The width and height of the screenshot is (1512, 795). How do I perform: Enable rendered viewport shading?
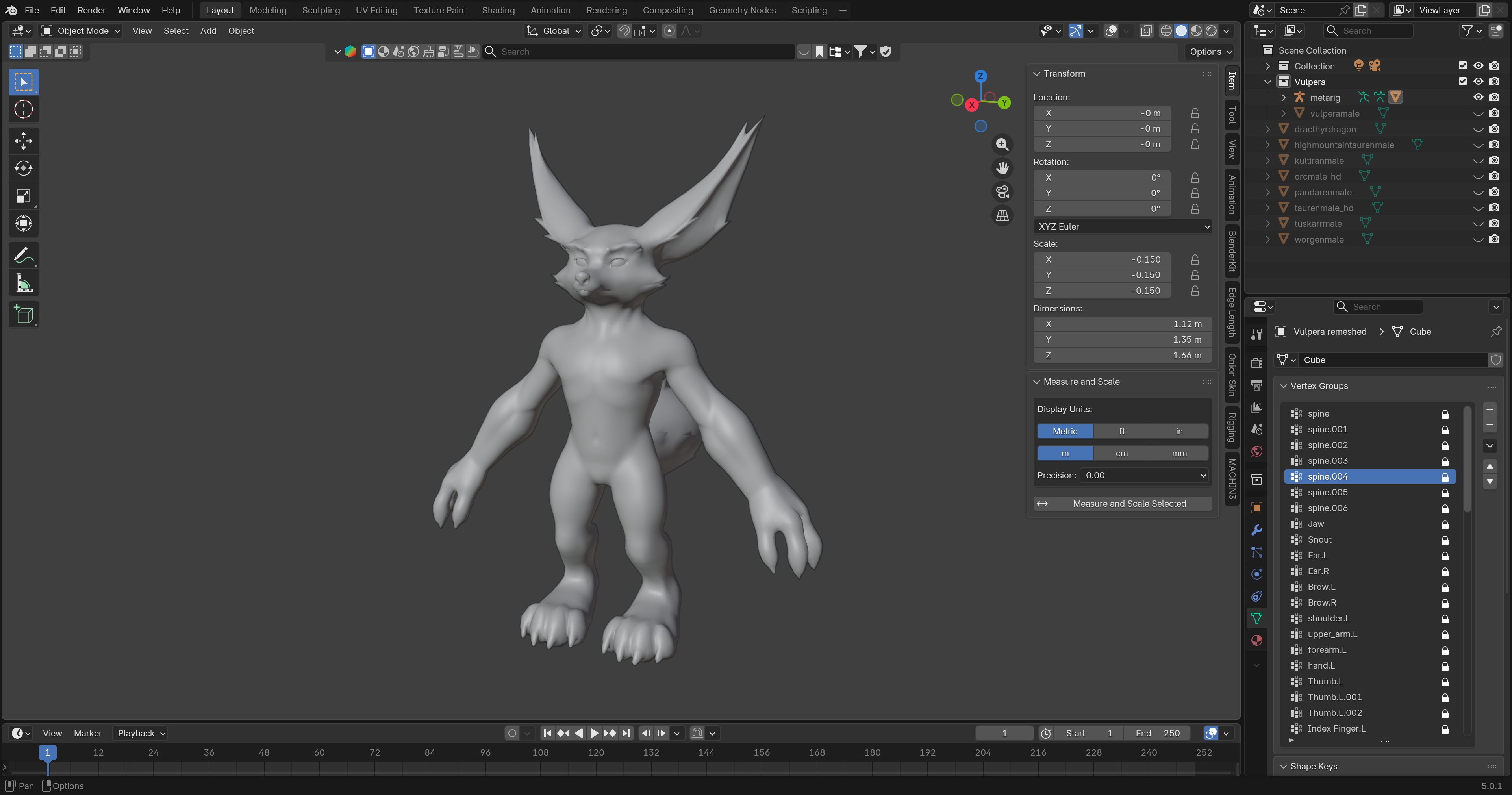1211,31
